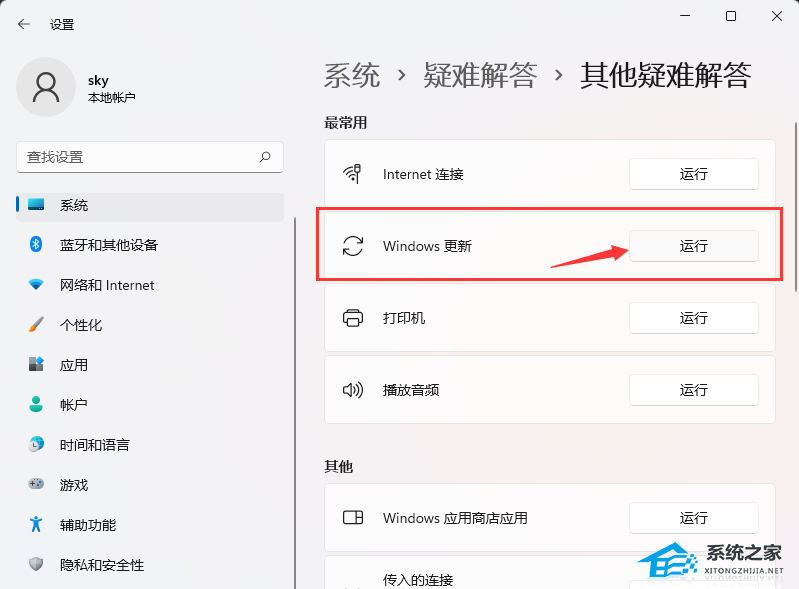Click the Bluetooth icon in sidebar

click(x=36, y=245)
